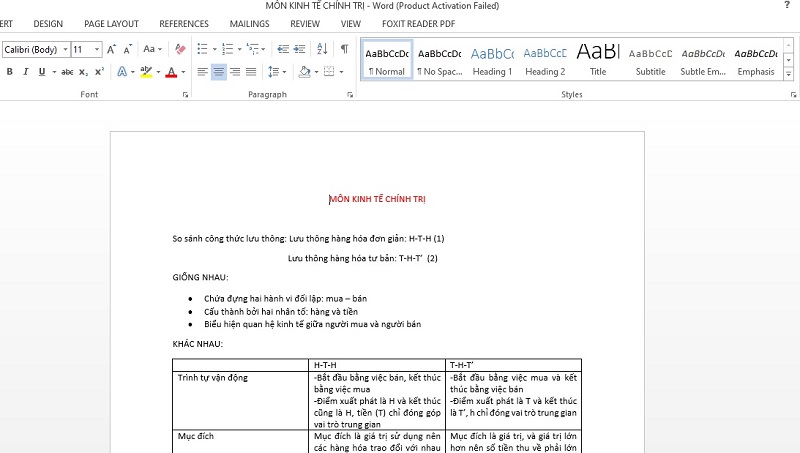
Task: Apply red font color
Action: pyautogui.click(x=171, y=72)
